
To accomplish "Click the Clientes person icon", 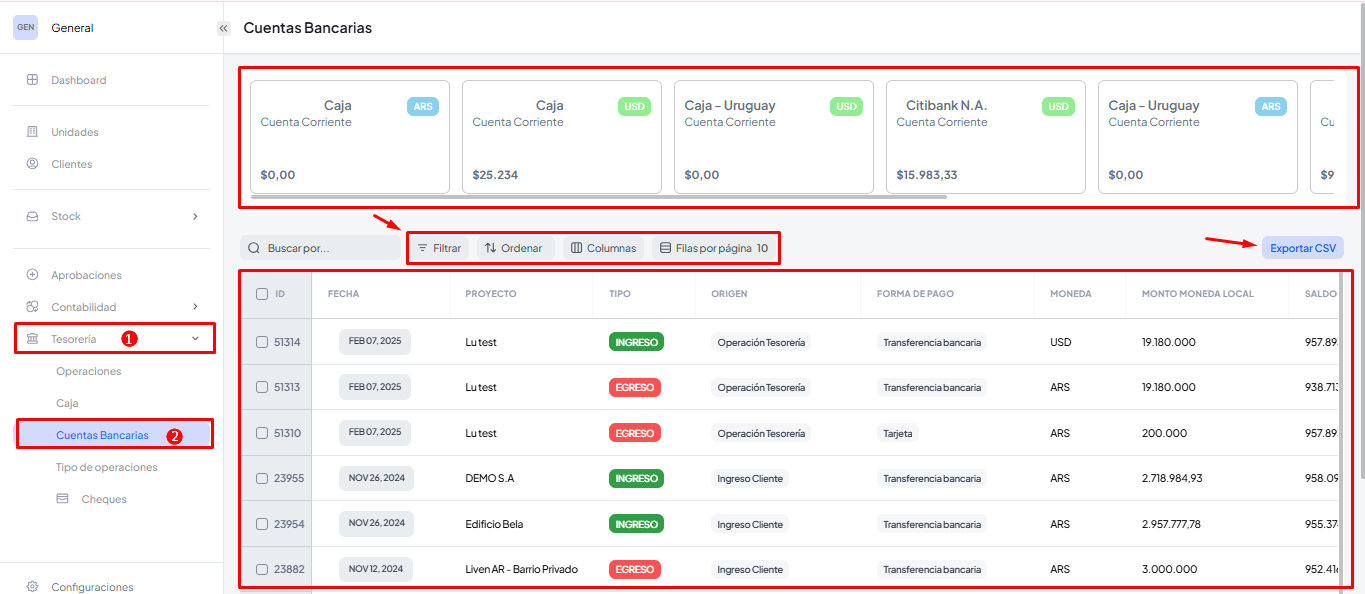I will click(32, 164).
